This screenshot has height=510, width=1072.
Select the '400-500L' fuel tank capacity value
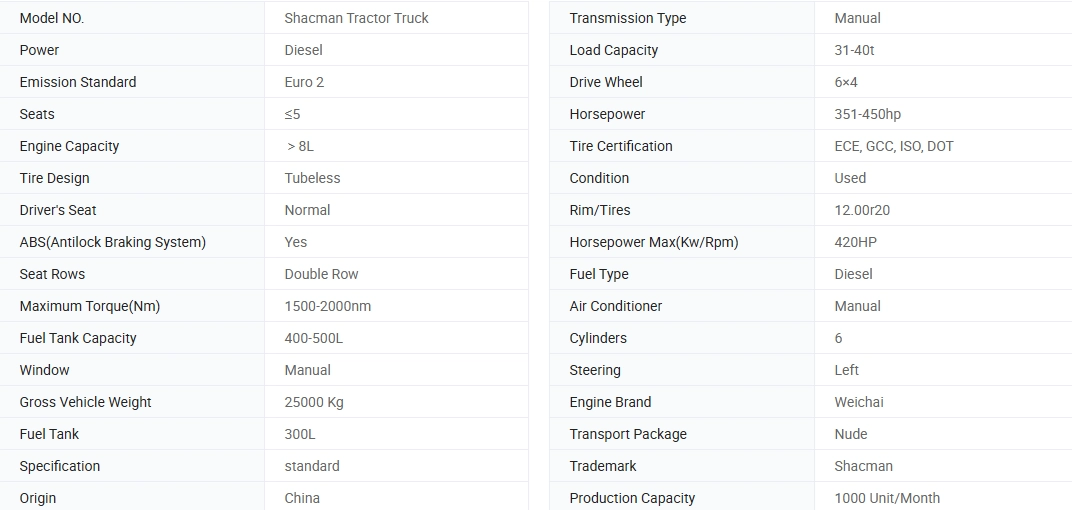314,338
